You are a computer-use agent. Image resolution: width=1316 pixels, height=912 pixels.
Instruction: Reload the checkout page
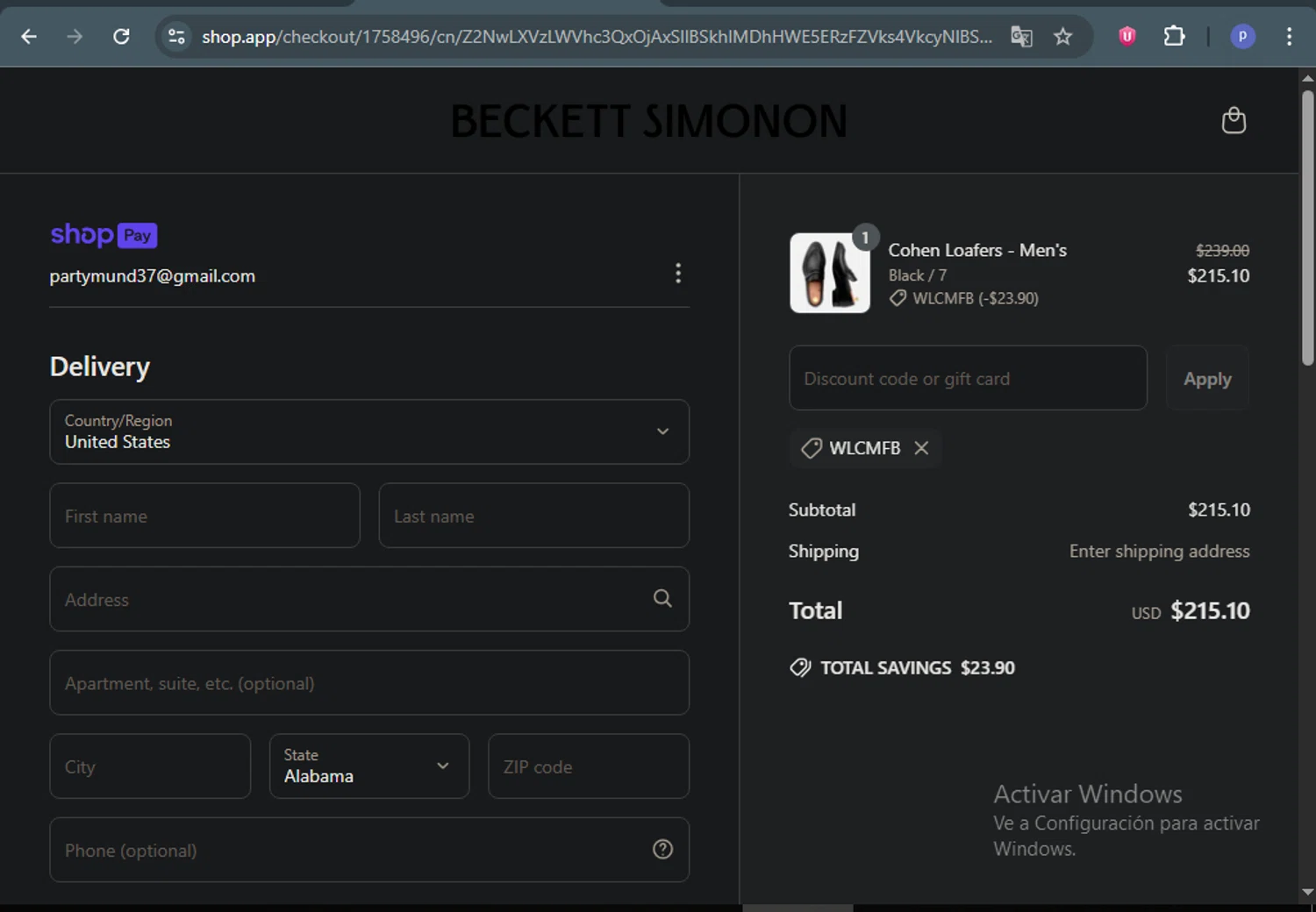121,36
